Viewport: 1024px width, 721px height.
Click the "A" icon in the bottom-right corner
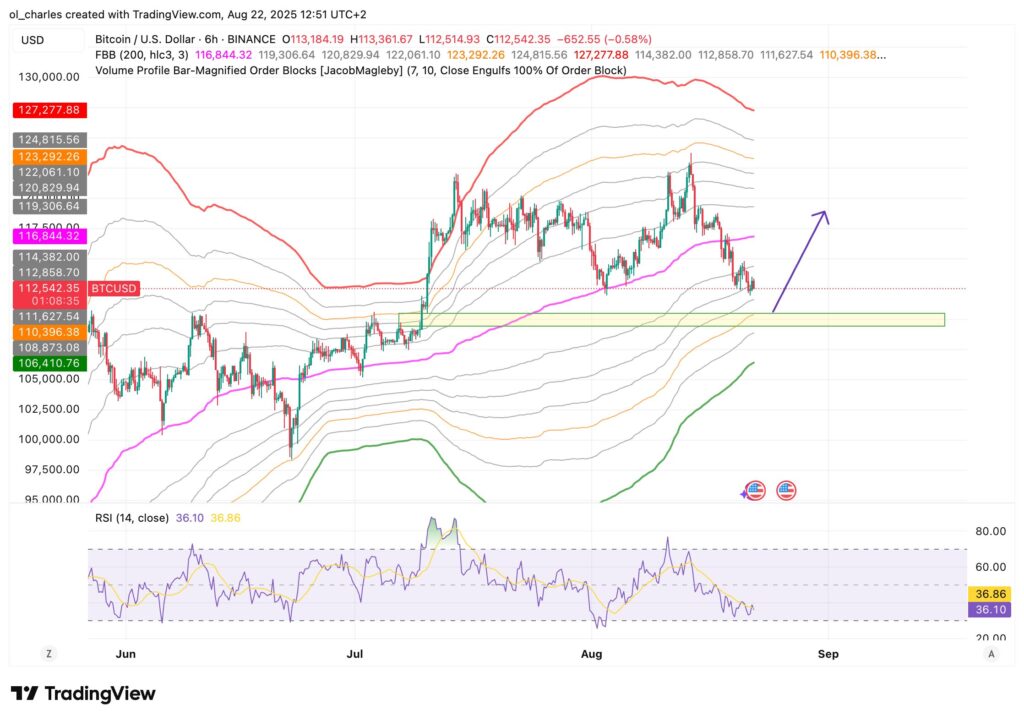(x=991, y=653)
